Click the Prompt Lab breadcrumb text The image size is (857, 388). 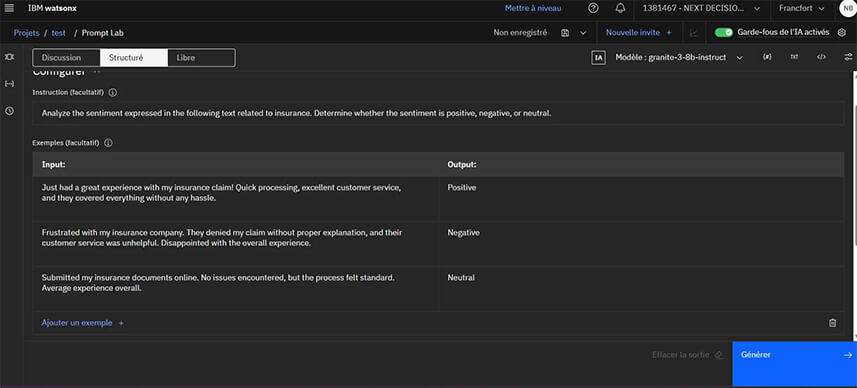(x=103, y=33)
